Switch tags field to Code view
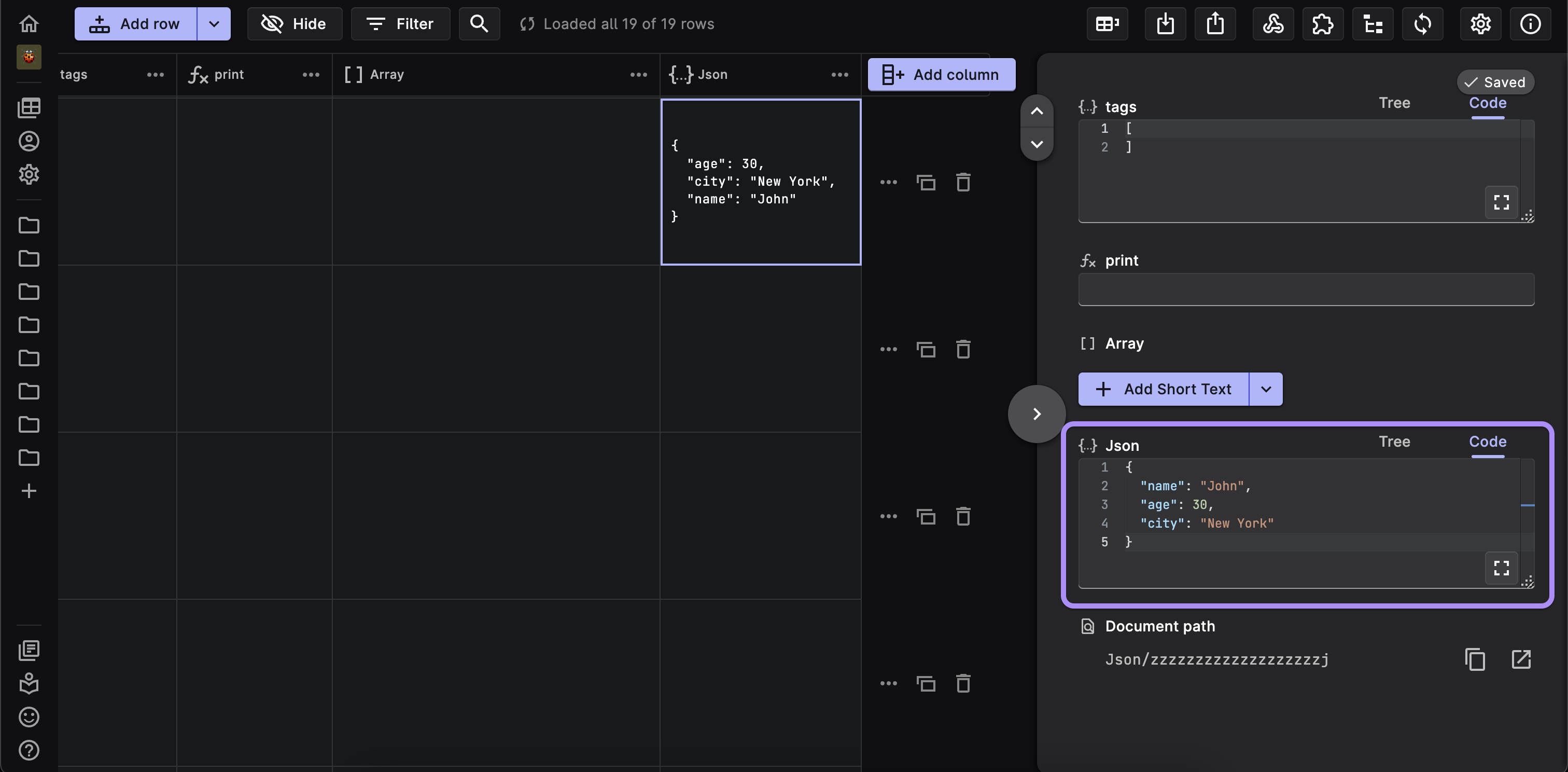1568x772 pixels. click(1487, 103)
